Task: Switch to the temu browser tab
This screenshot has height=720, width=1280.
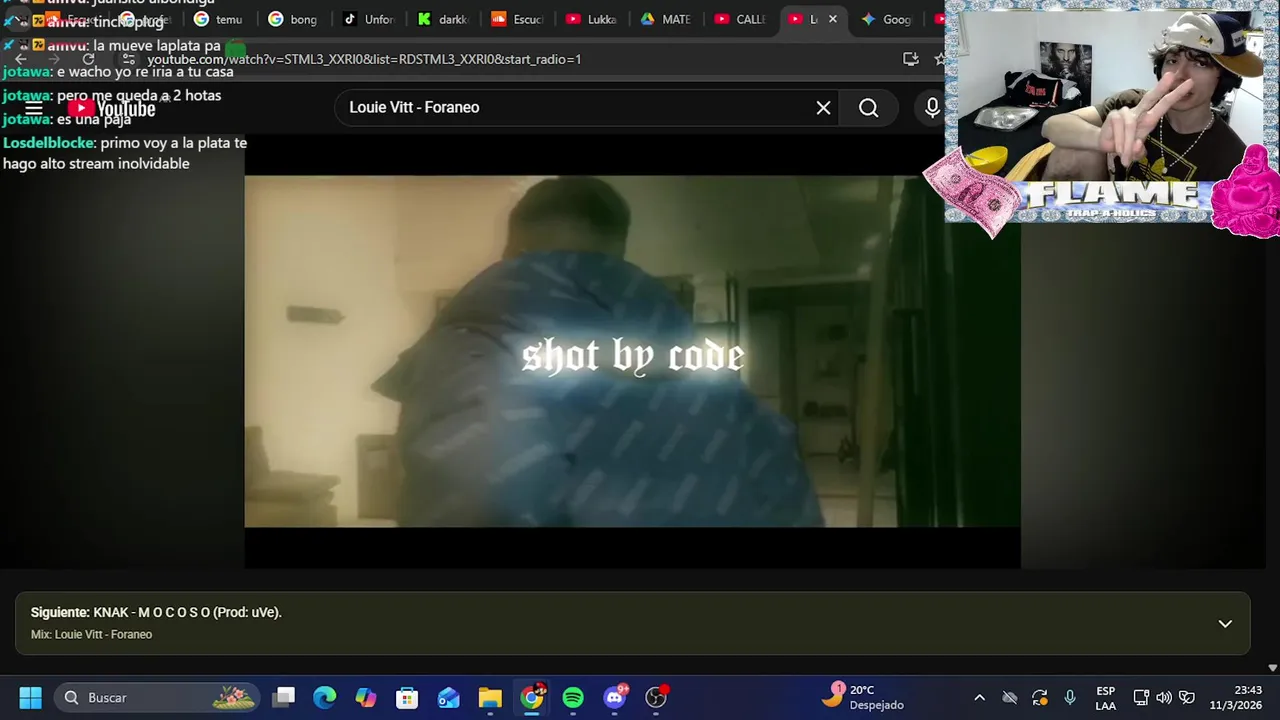Action: (x=218, y=19)
